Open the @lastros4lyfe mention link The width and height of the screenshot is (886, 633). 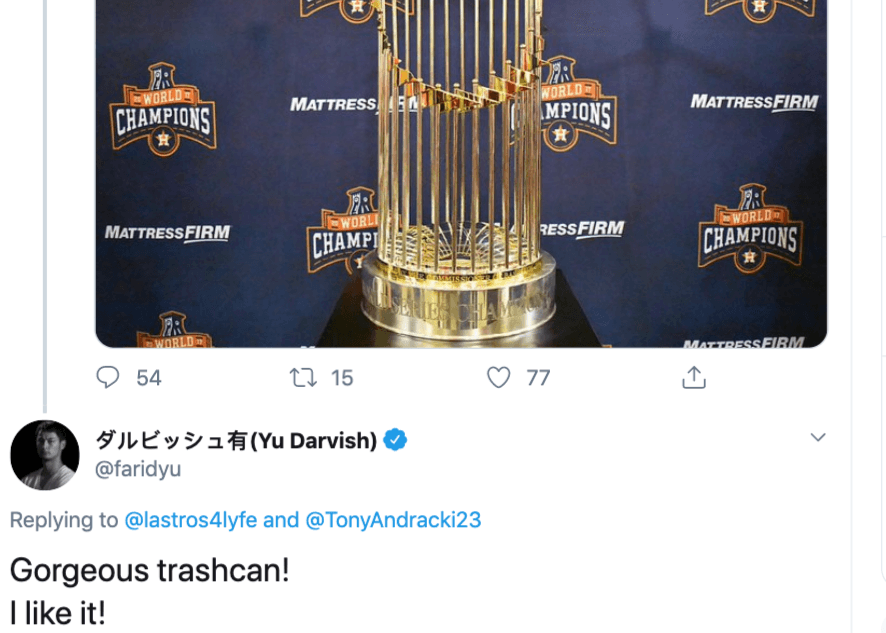[191, 520]
